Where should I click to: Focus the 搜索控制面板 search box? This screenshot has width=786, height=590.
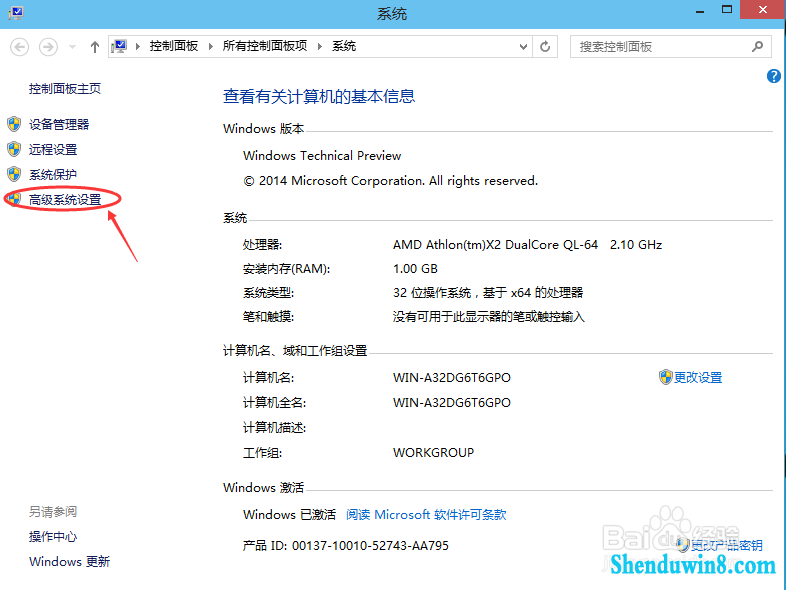(662, 47)
